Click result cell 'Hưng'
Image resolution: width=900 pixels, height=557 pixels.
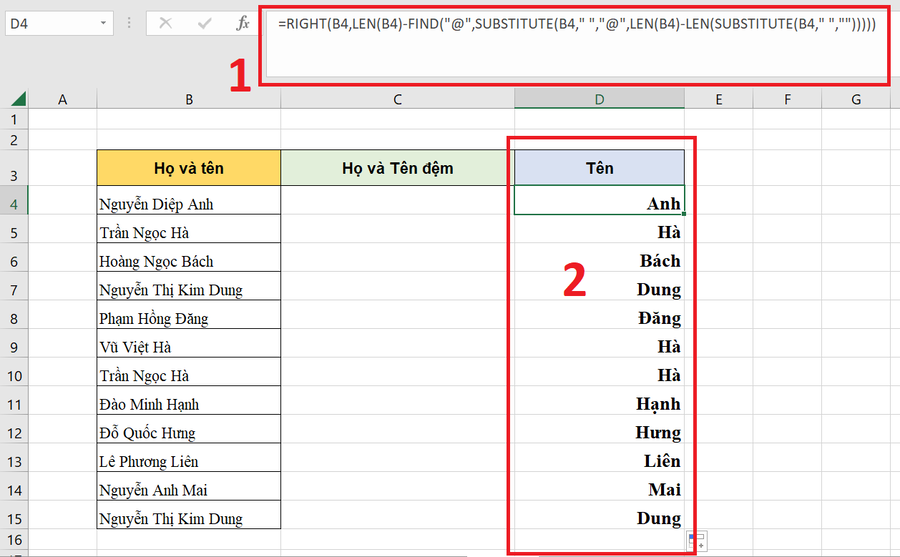tap(599, 430)
